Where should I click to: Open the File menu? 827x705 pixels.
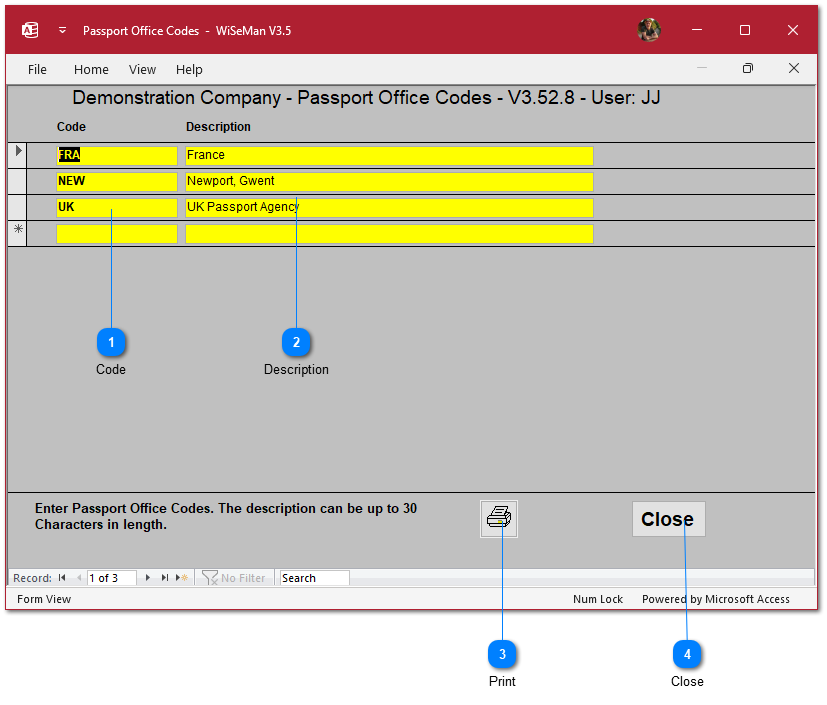37,69
